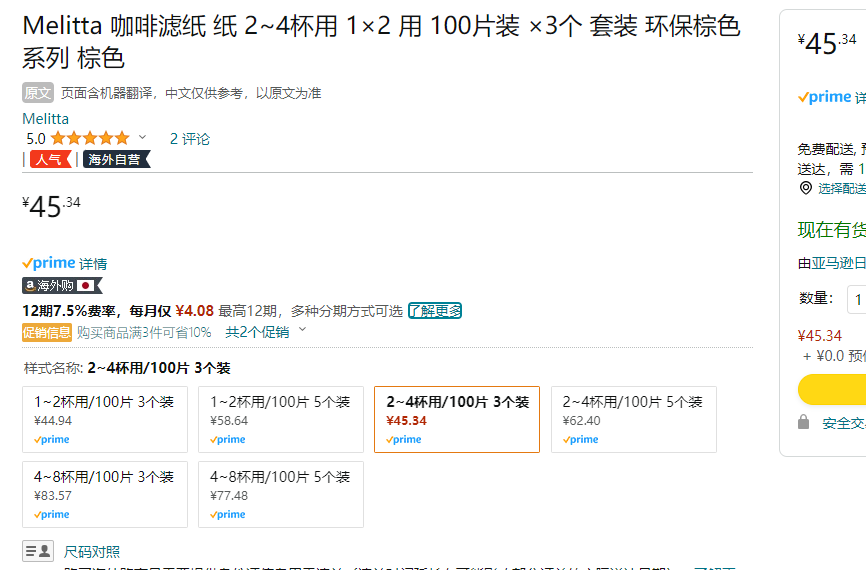Open the 安全交易 link

coord(844,424)
